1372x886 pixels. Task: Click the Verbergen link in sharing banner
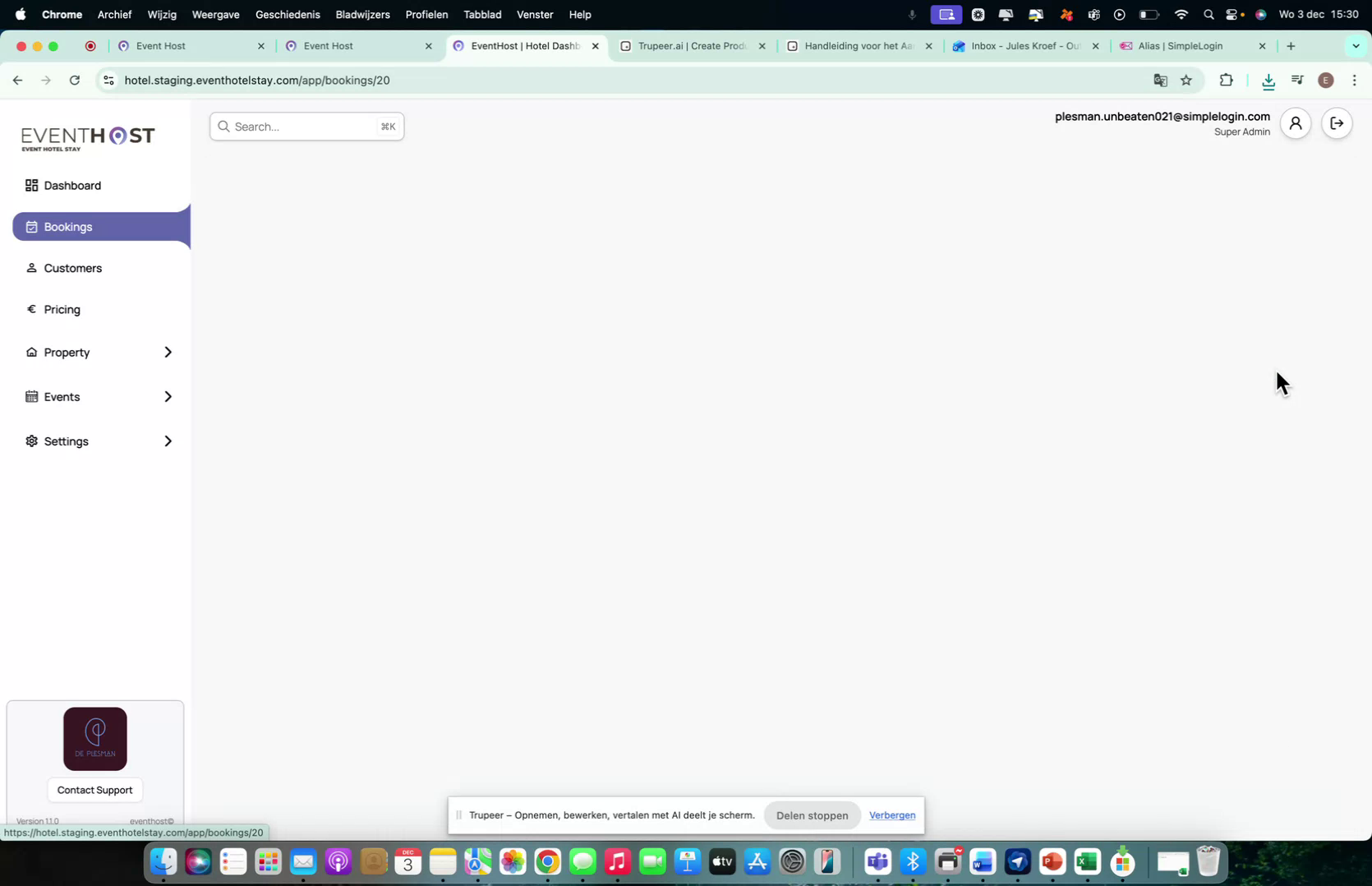pyautogui.click(x=891, y=815)
